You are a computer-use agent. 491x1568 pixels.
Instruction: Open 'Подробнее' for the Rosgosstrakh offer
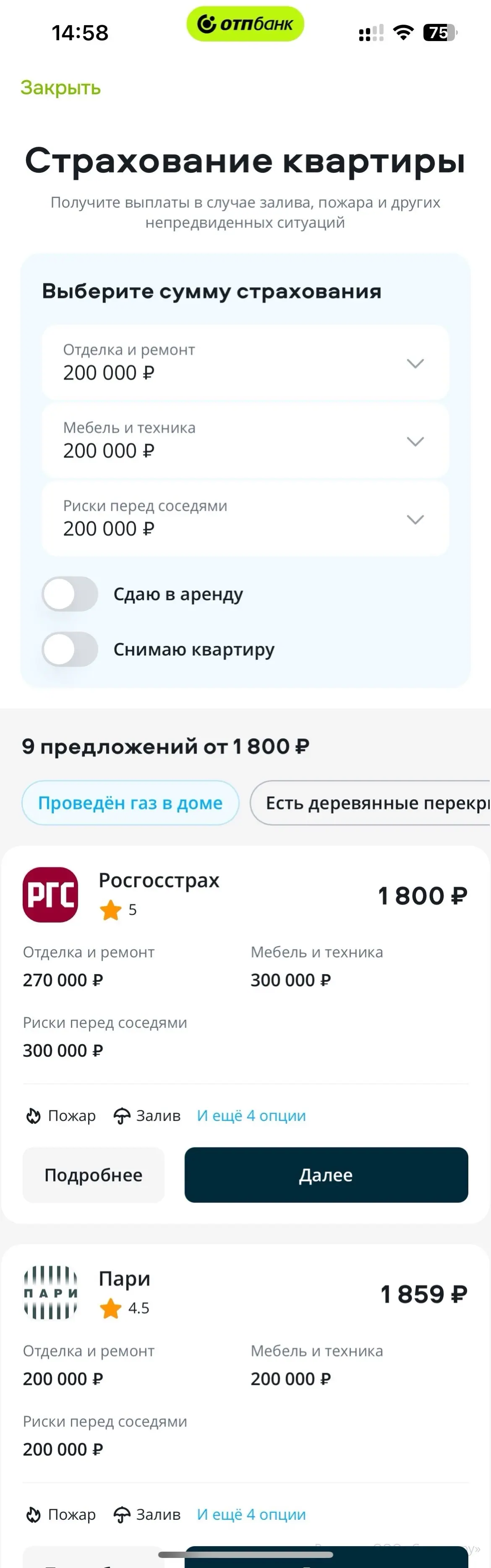tap(93, 1175)
